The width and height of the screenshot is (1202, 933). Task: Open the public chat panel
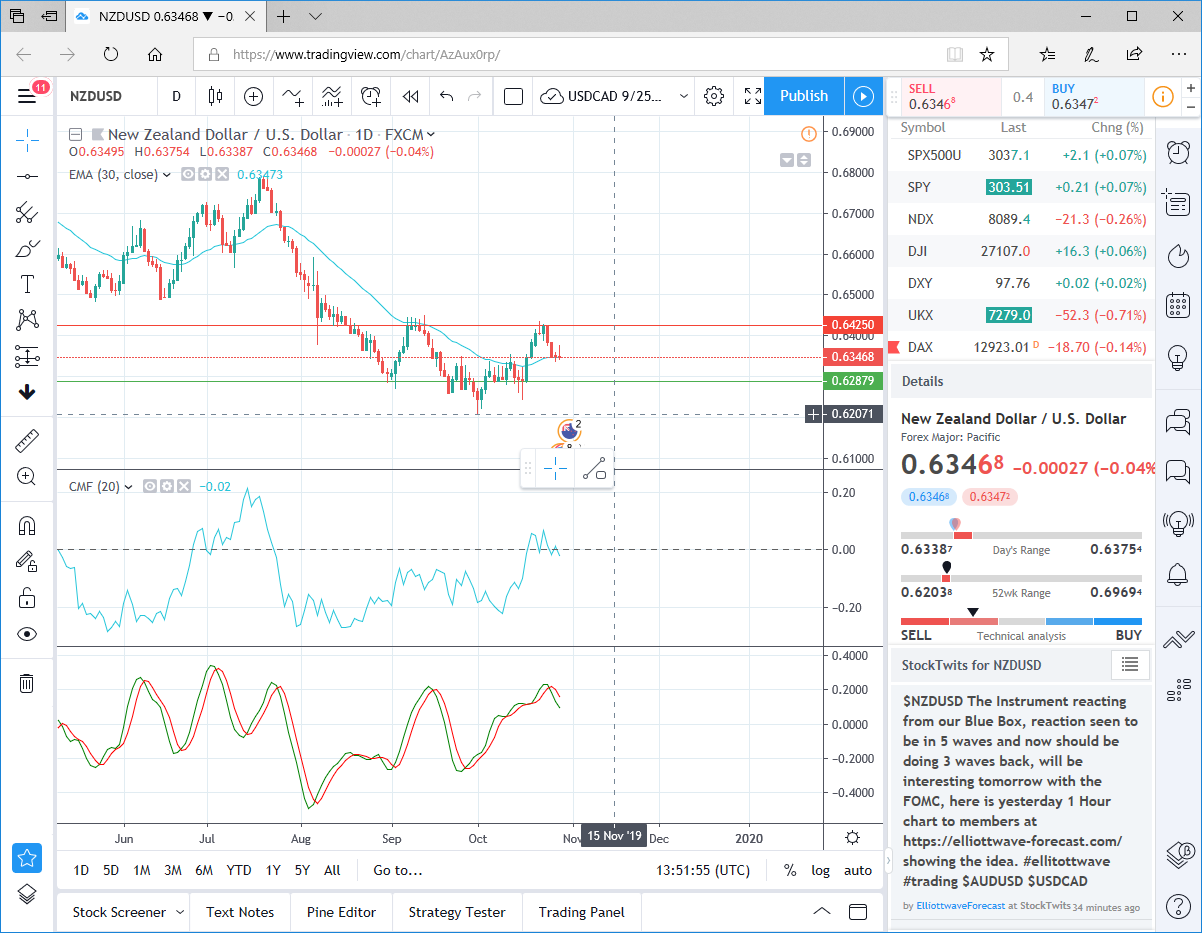click(x=1178, y=421)
